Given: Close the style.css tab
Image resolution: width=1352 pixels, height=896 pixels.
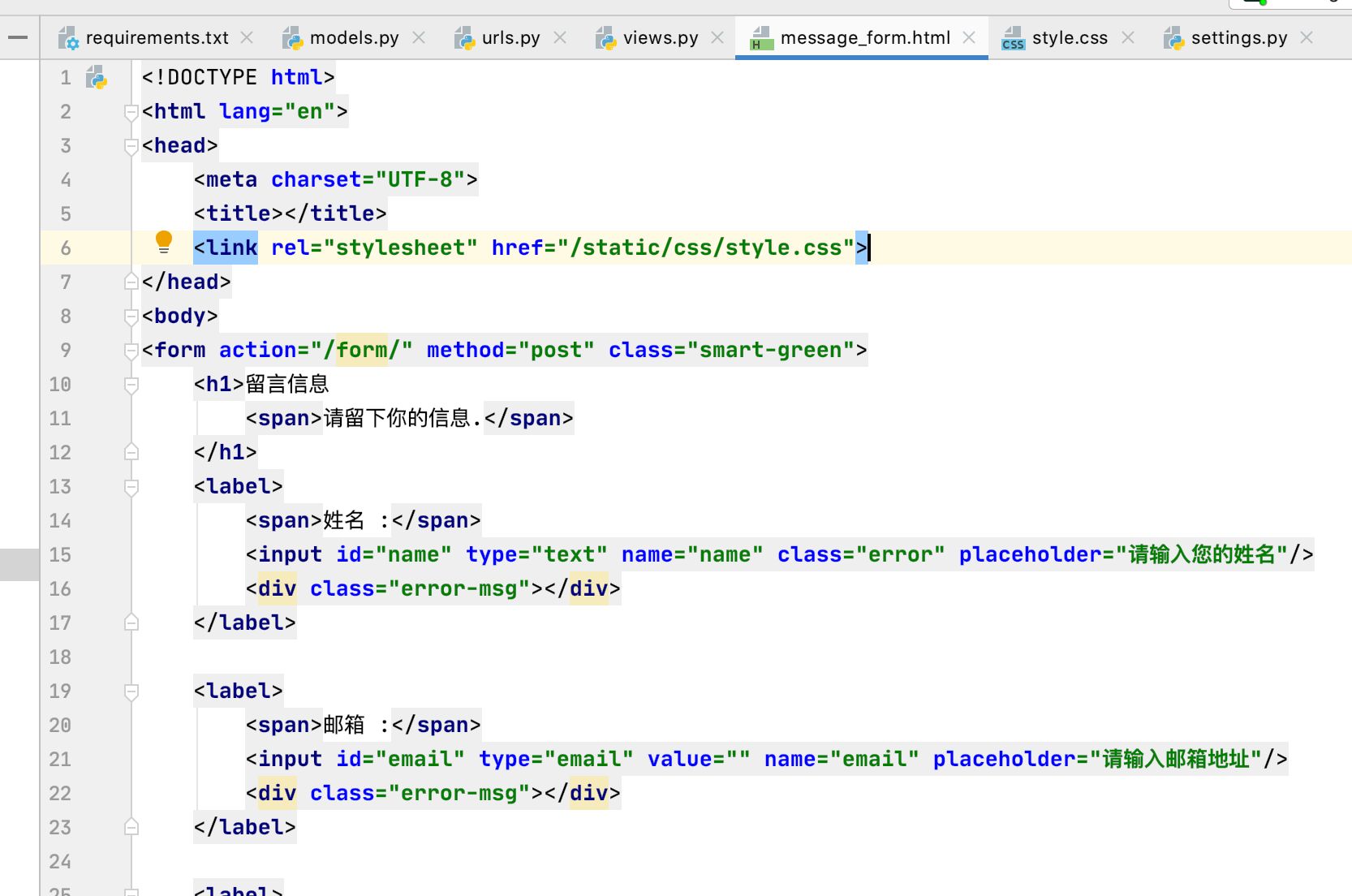Looking at the screenshot, I should [1128, 37].
